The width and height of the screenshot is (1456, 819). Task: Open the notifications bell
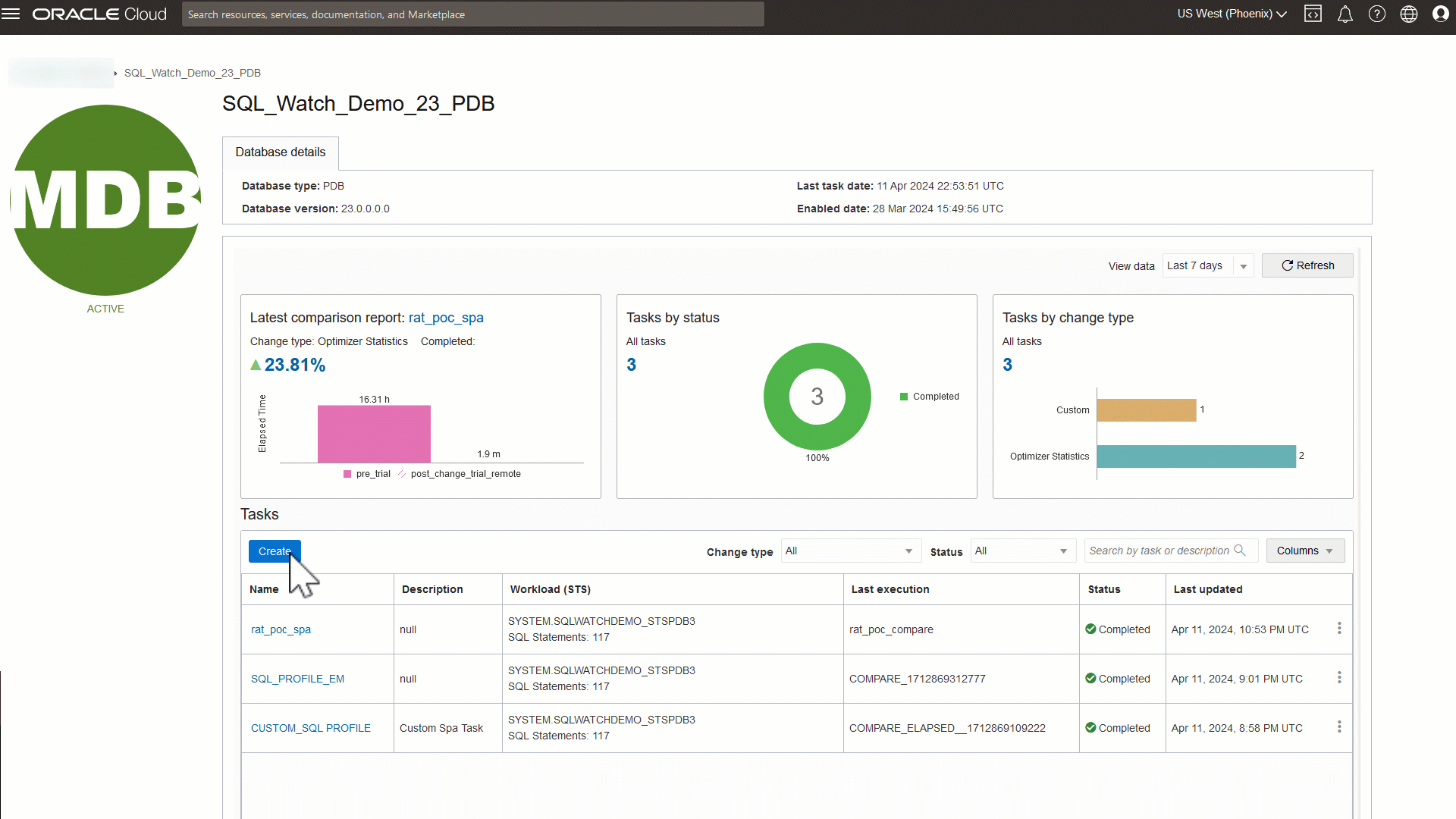[1345, 14]
